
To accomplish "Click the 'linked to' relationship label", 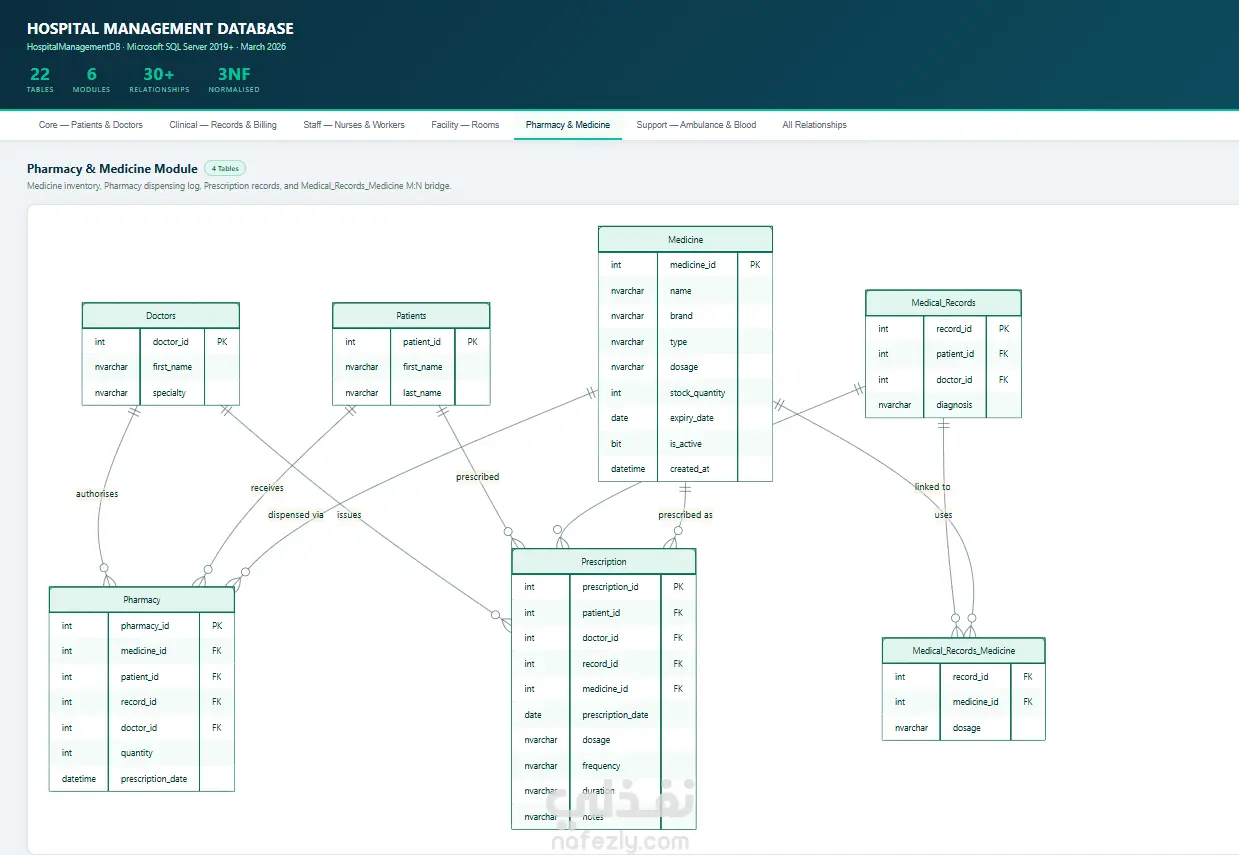I will point(932,487).
